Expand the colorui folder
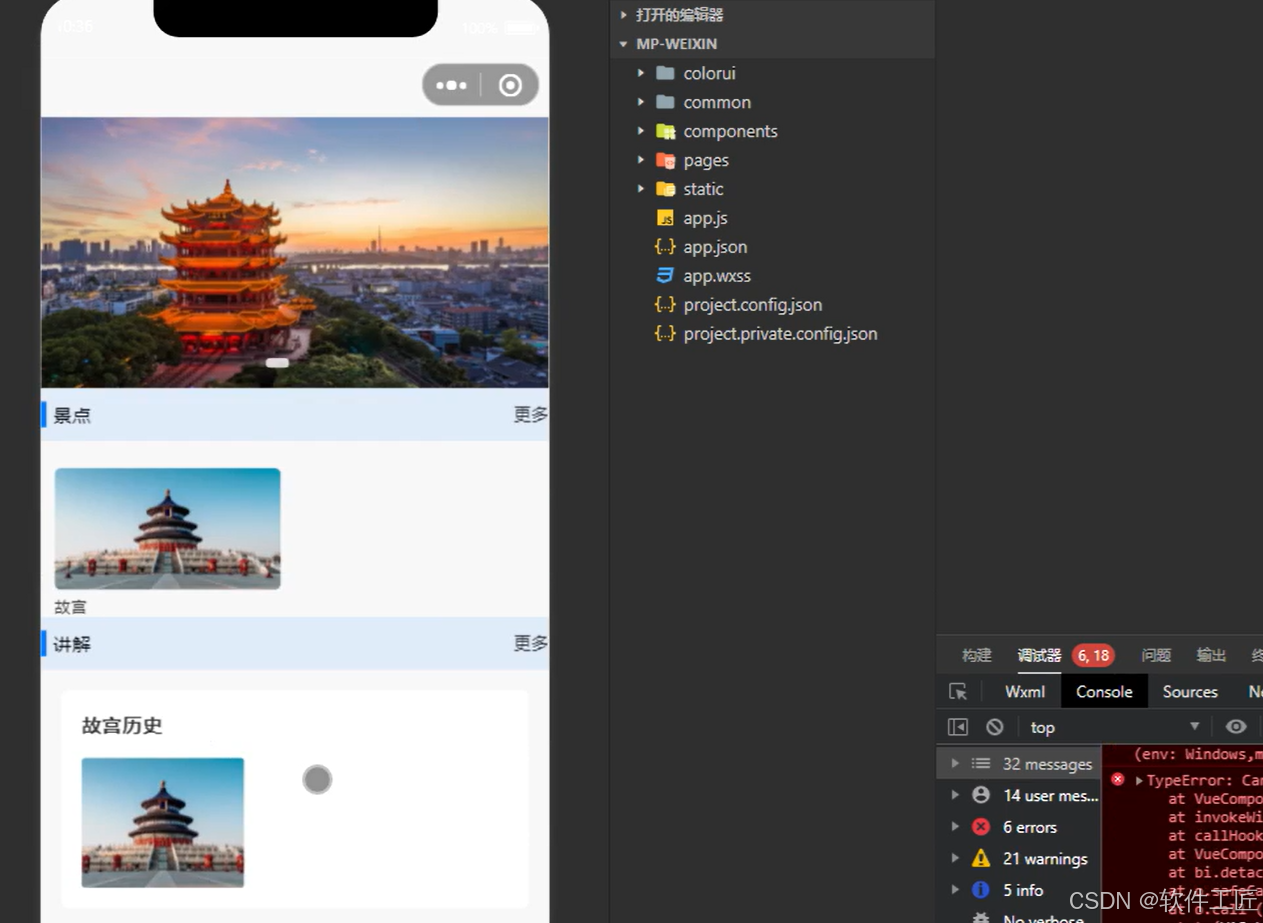 pyautogui.click(x=641, y=73)
